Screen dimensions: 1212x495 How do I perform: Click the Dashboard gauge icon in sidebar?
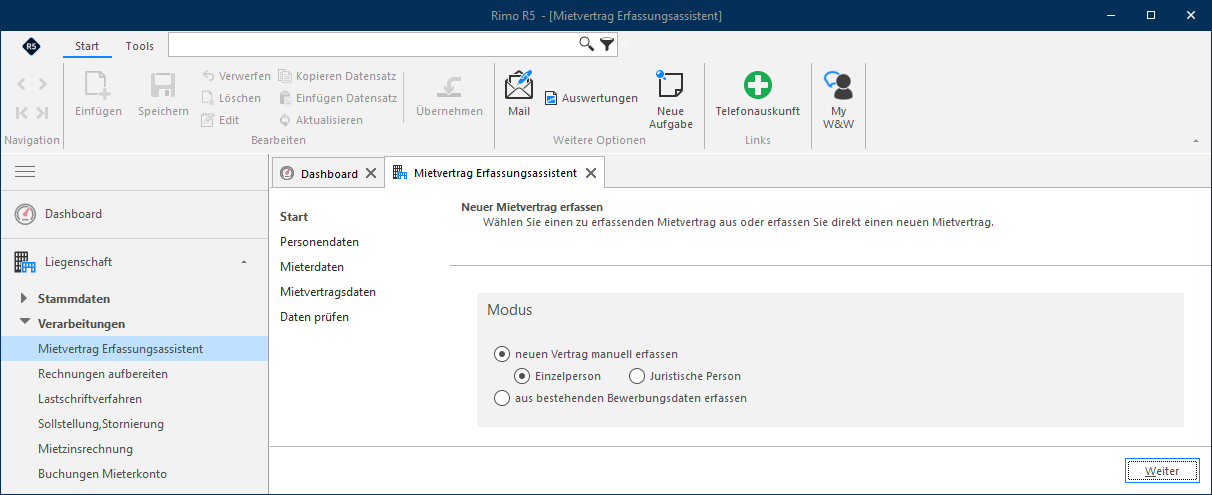(x=25, y=214)
